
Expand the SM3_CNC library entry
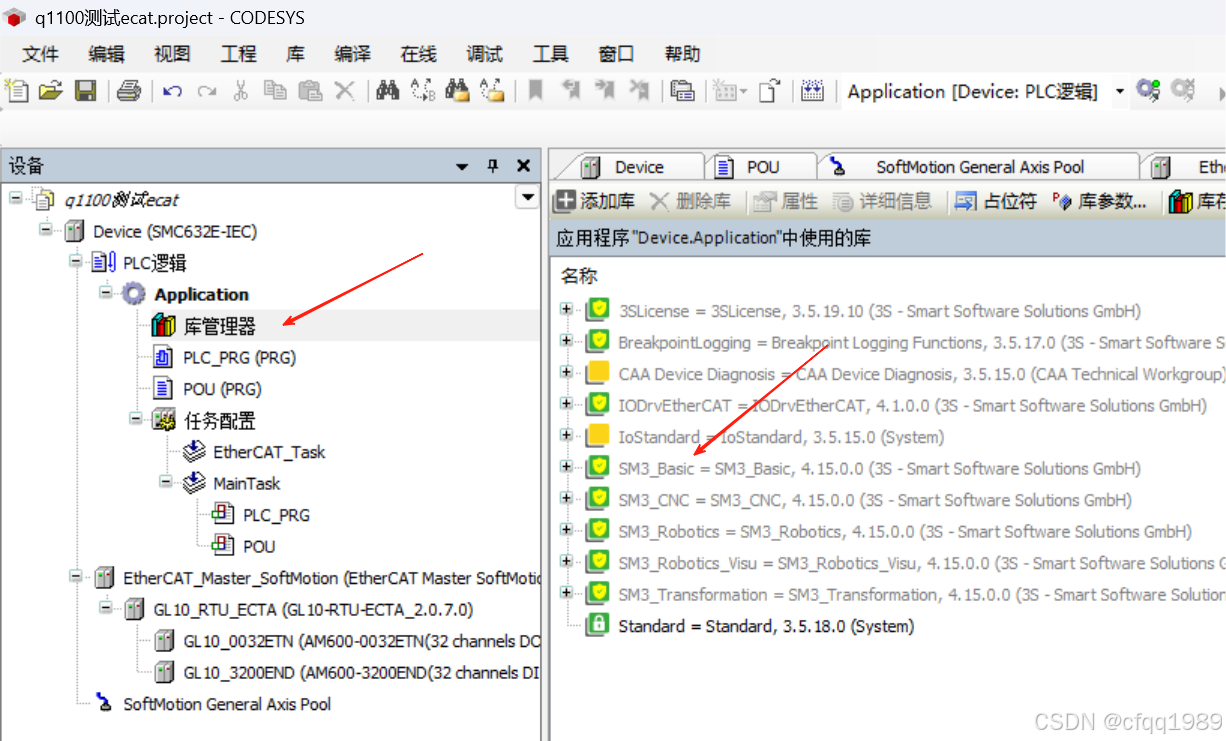567,498
